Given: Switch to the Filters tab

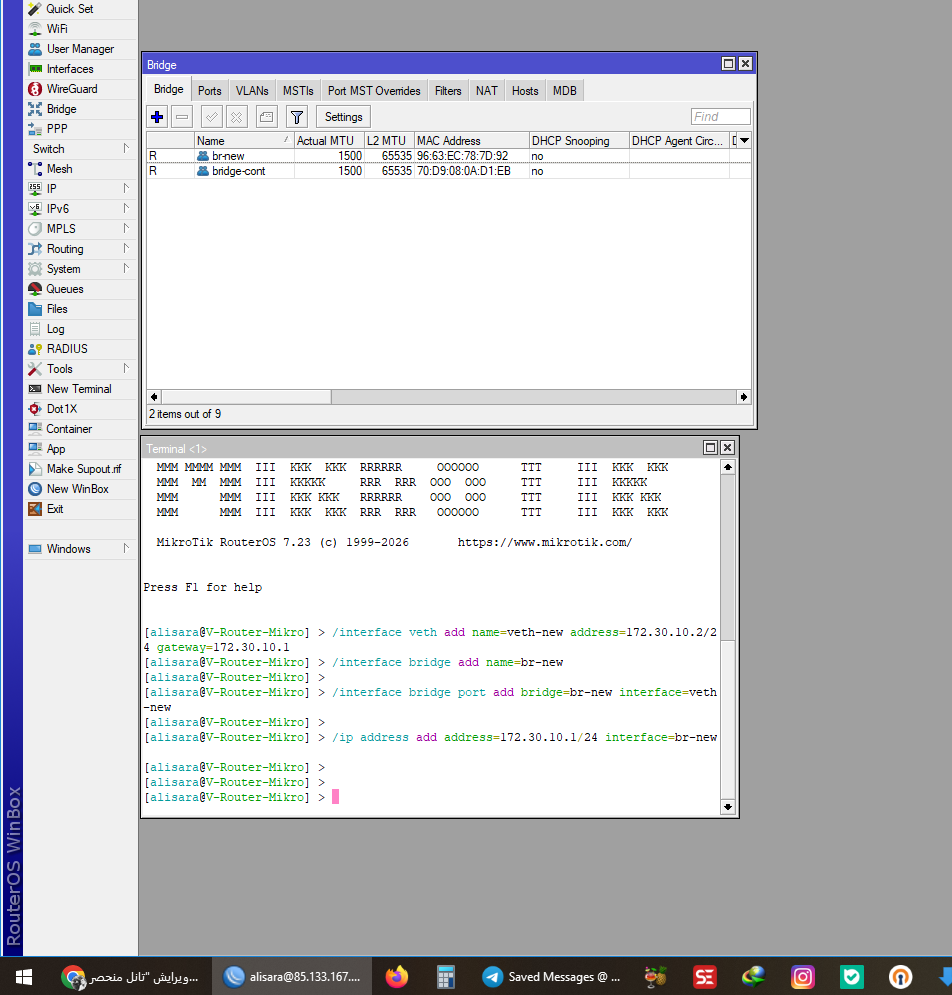Looking at the screenshot, I should (x=448, y=91).
